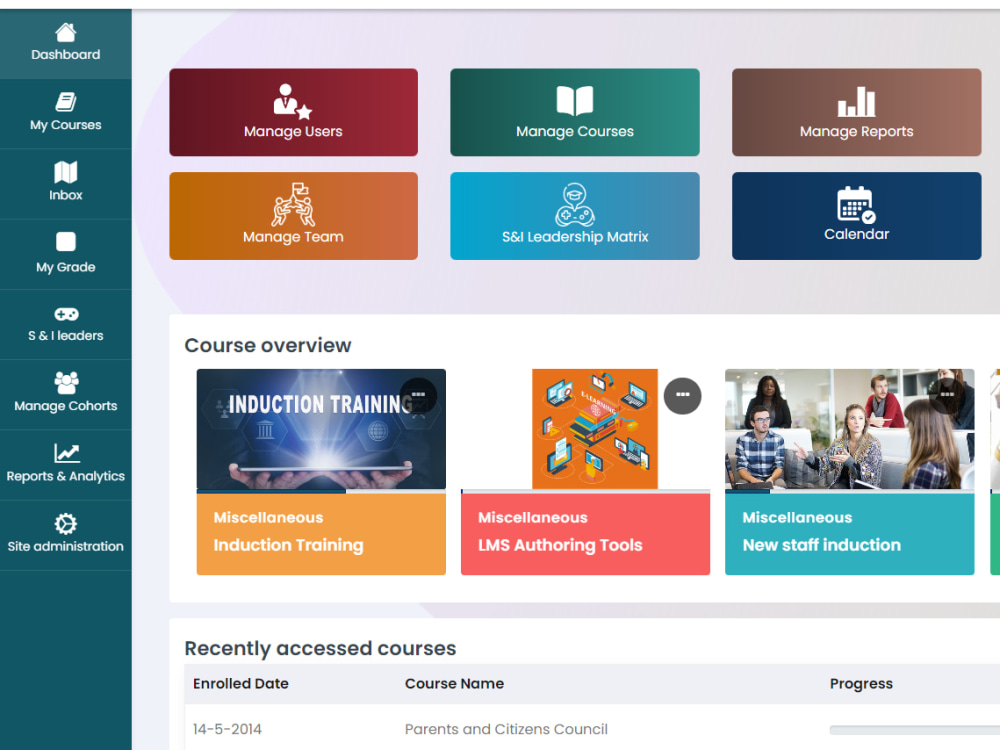Image resolution: width=1000 pixels, height=750 pixels.
Task: Select Reports & Analytics sidebar label
Action: (x=66, y=476)
